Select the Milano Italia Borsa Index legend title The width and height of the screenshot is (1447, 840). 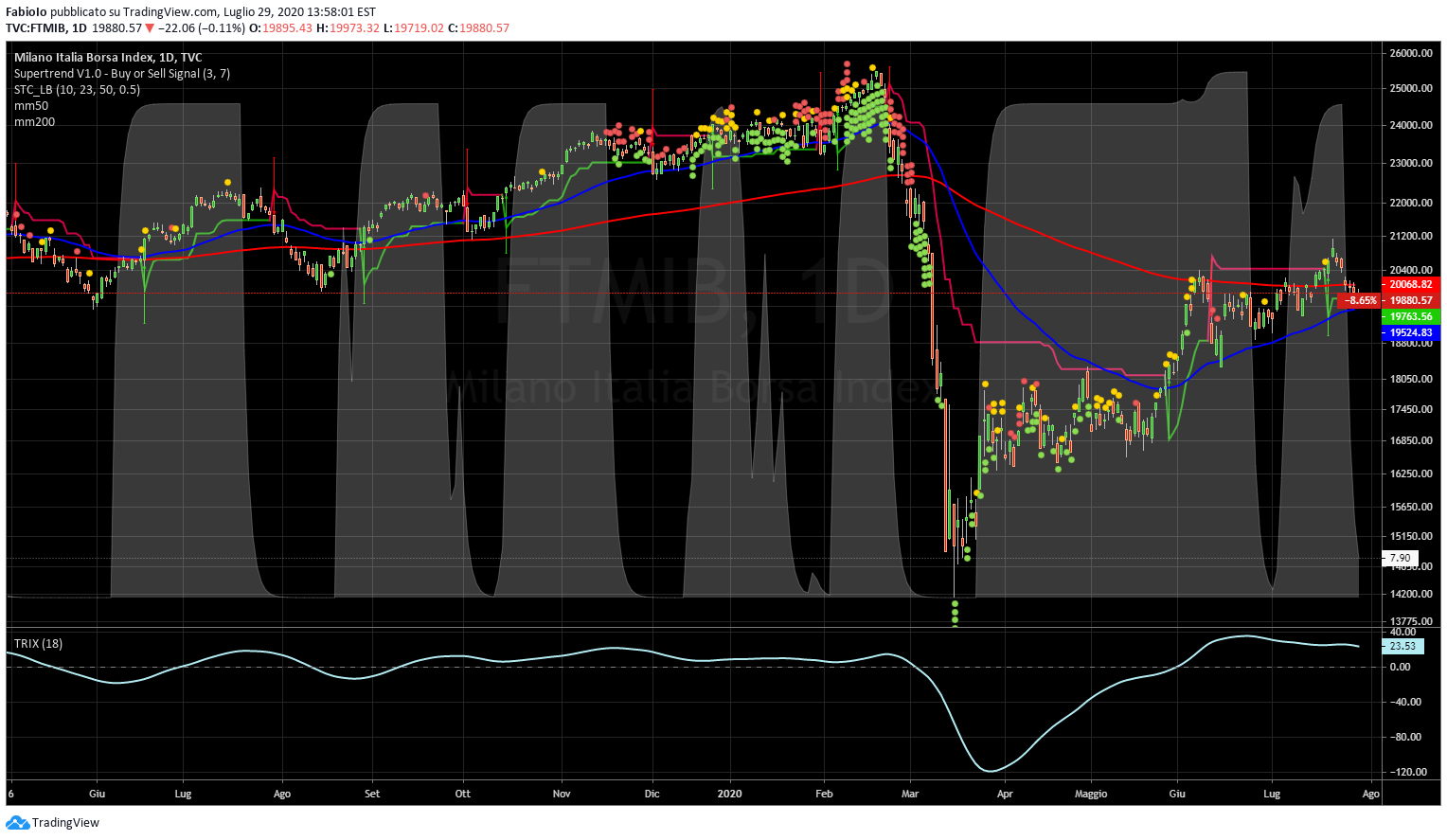pos(108,58)
